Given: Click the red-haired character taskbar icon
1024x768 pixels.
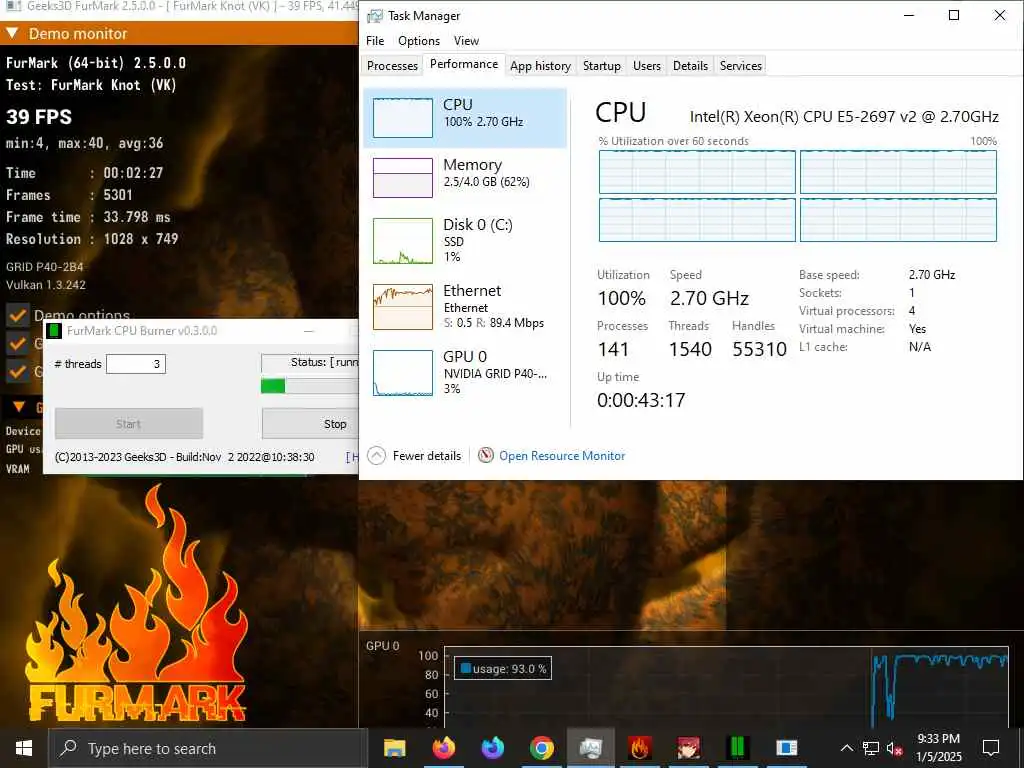Looking at the screenshot, I should pos(688,748).
